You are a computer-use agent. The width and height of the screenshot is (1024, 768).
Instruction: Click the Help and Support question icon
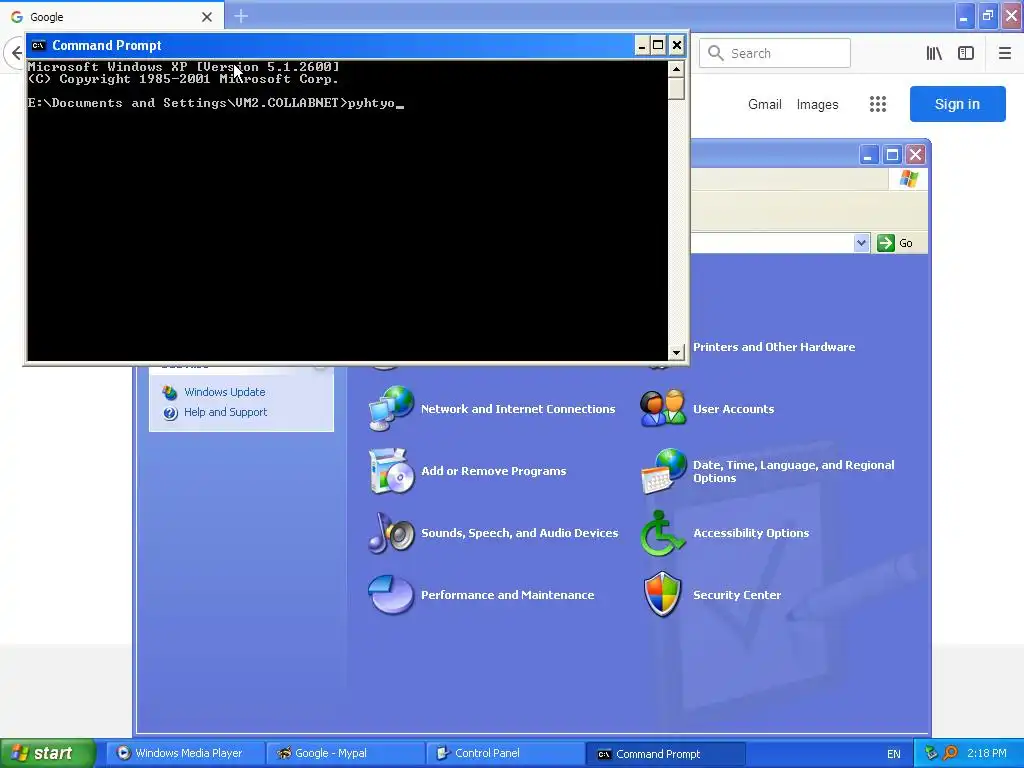pos(170,413)
